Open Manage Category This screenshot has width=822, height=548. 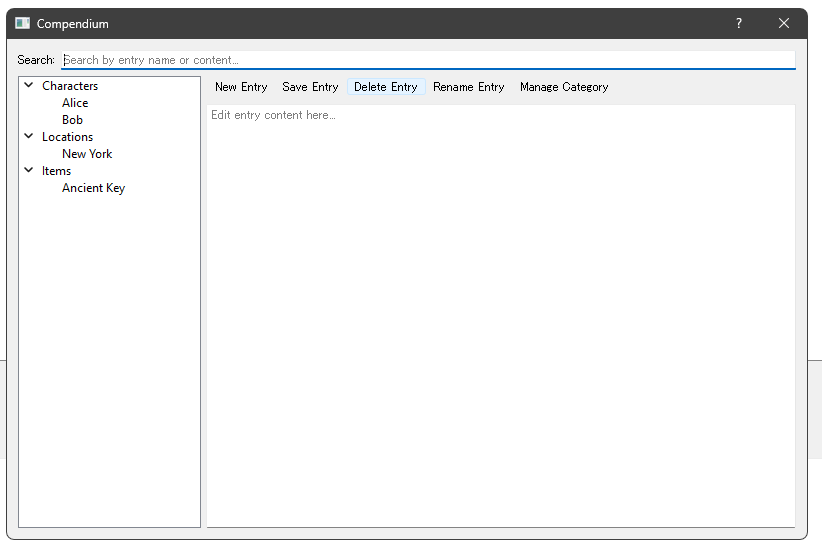(564, 87)
